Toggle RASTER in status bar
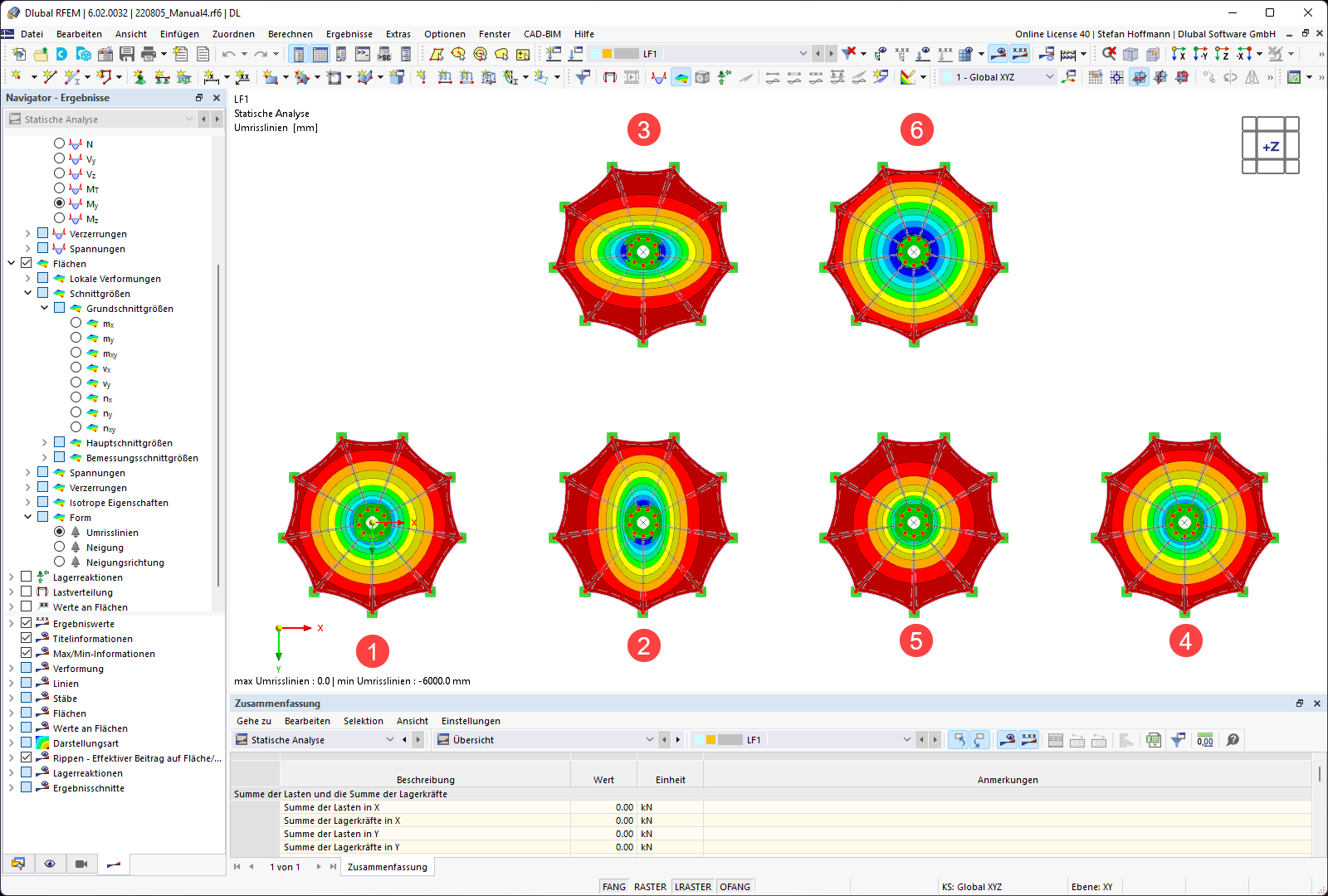The width and height of the screenshot is (1328, 896). 651,887
